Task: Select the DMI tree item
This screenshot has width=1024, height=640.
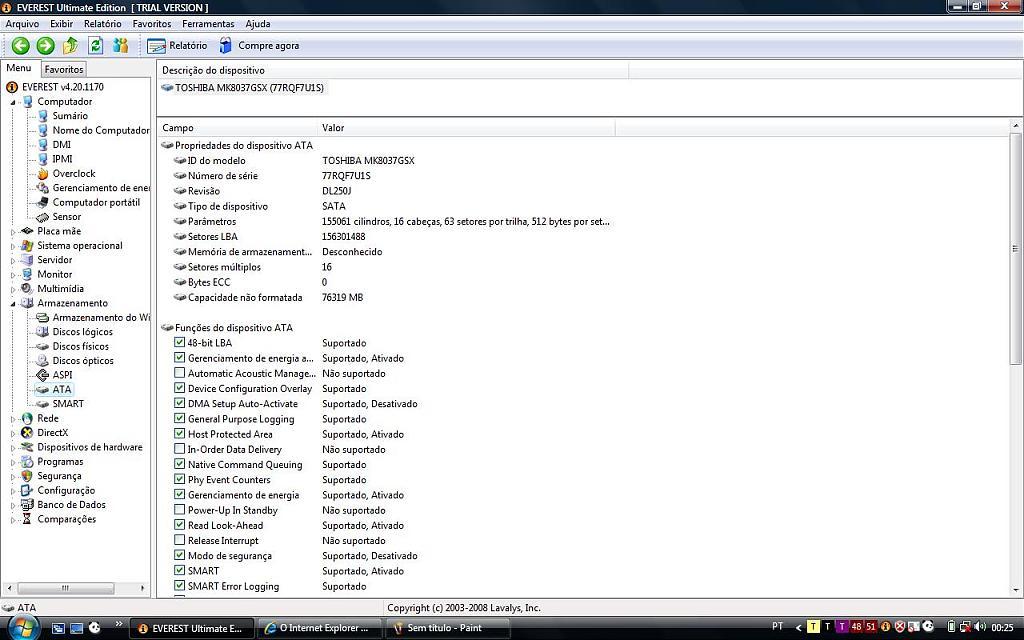Action: tap(61, 144)
